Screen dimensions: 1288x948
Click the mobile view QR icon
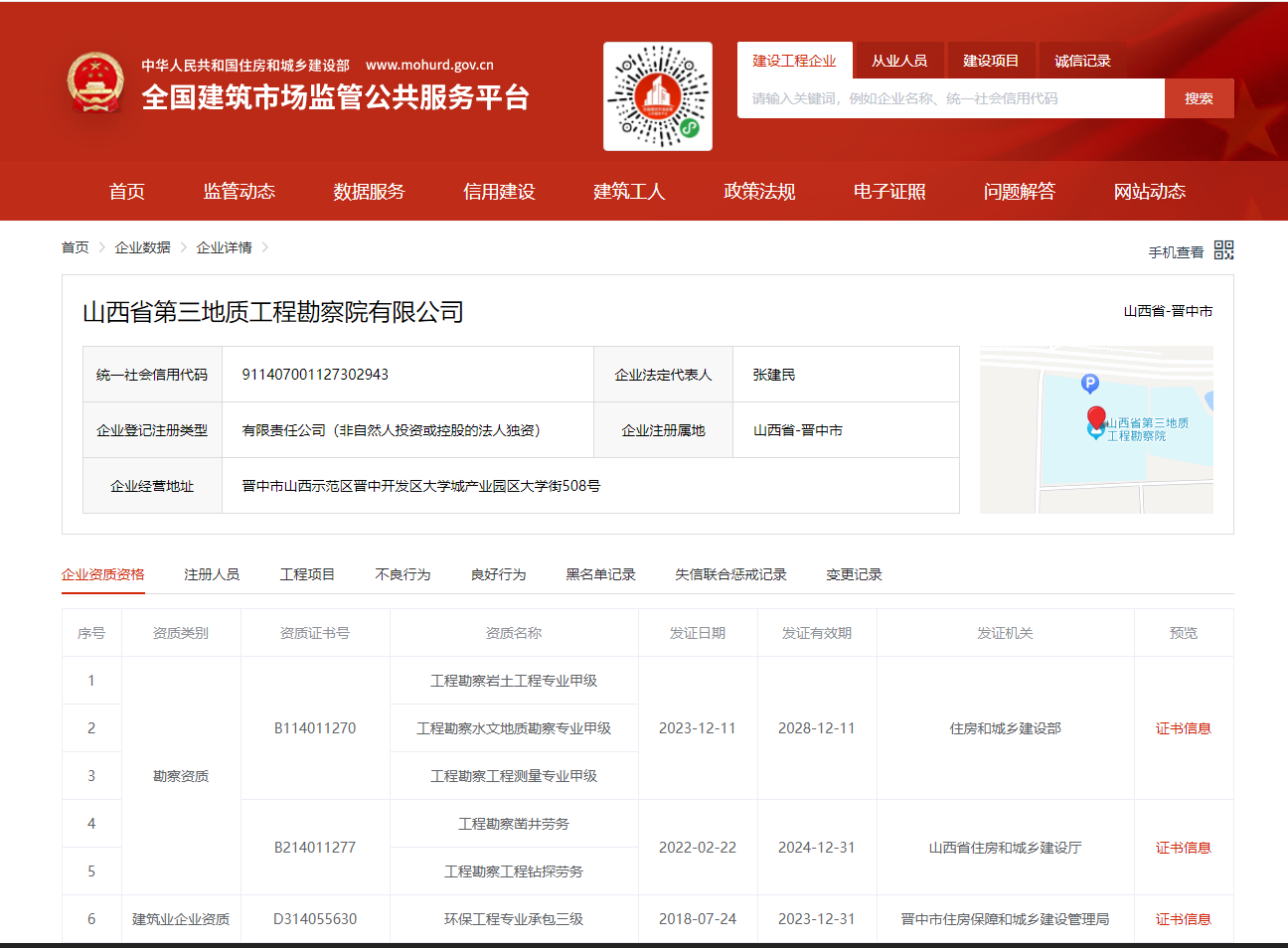tap(1224, 249)
